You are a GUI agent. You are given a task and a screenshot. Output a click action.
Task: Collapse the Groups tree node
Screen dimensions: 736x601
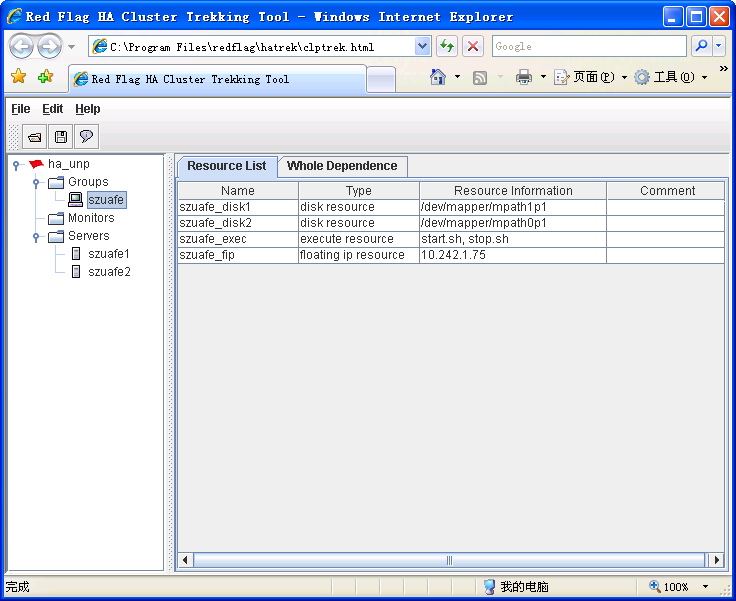point(36,182)
